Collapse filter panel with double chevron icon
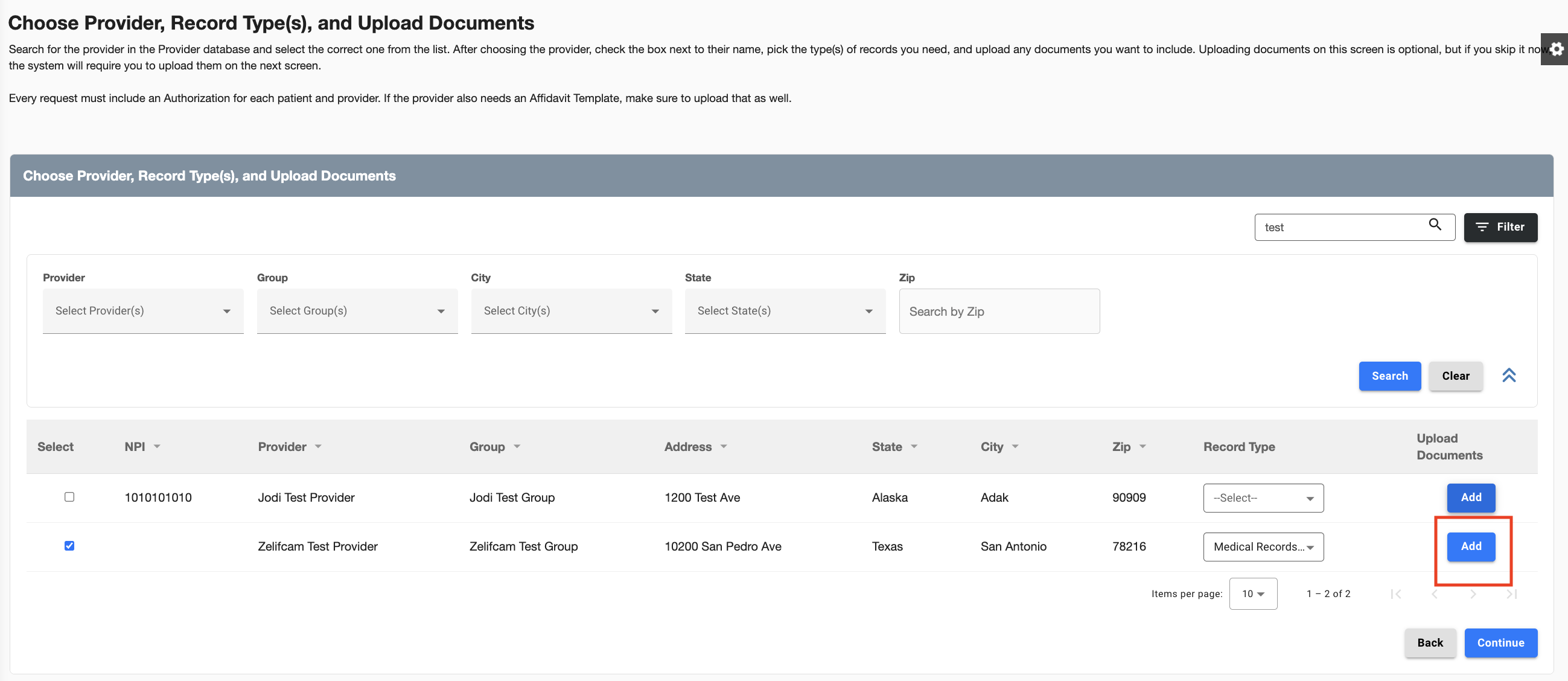The image size is (1568, 681). pyautogui.click(x=1508, y=376)
